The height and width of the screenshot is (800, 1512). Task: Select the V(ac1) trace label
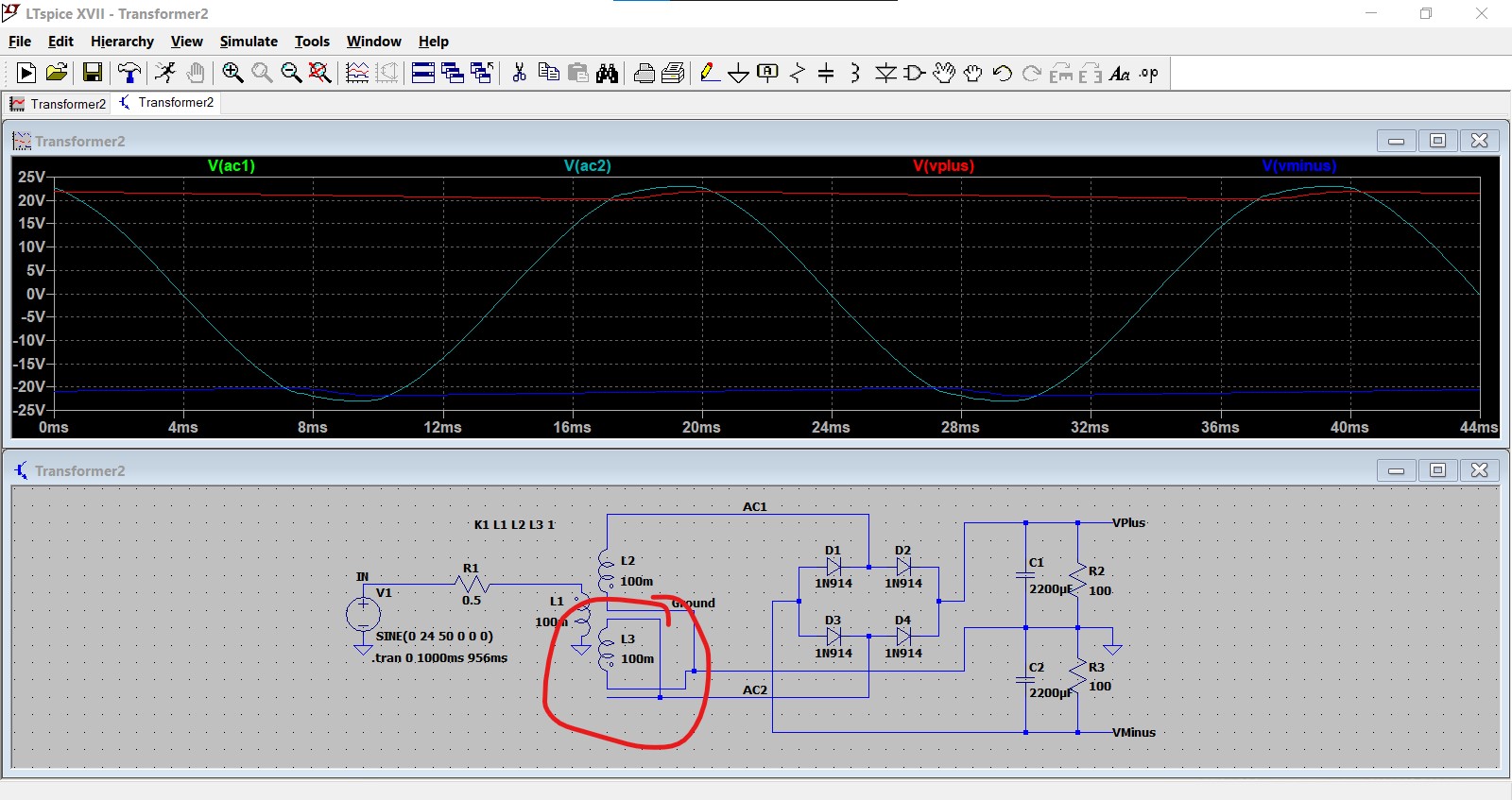232,165
